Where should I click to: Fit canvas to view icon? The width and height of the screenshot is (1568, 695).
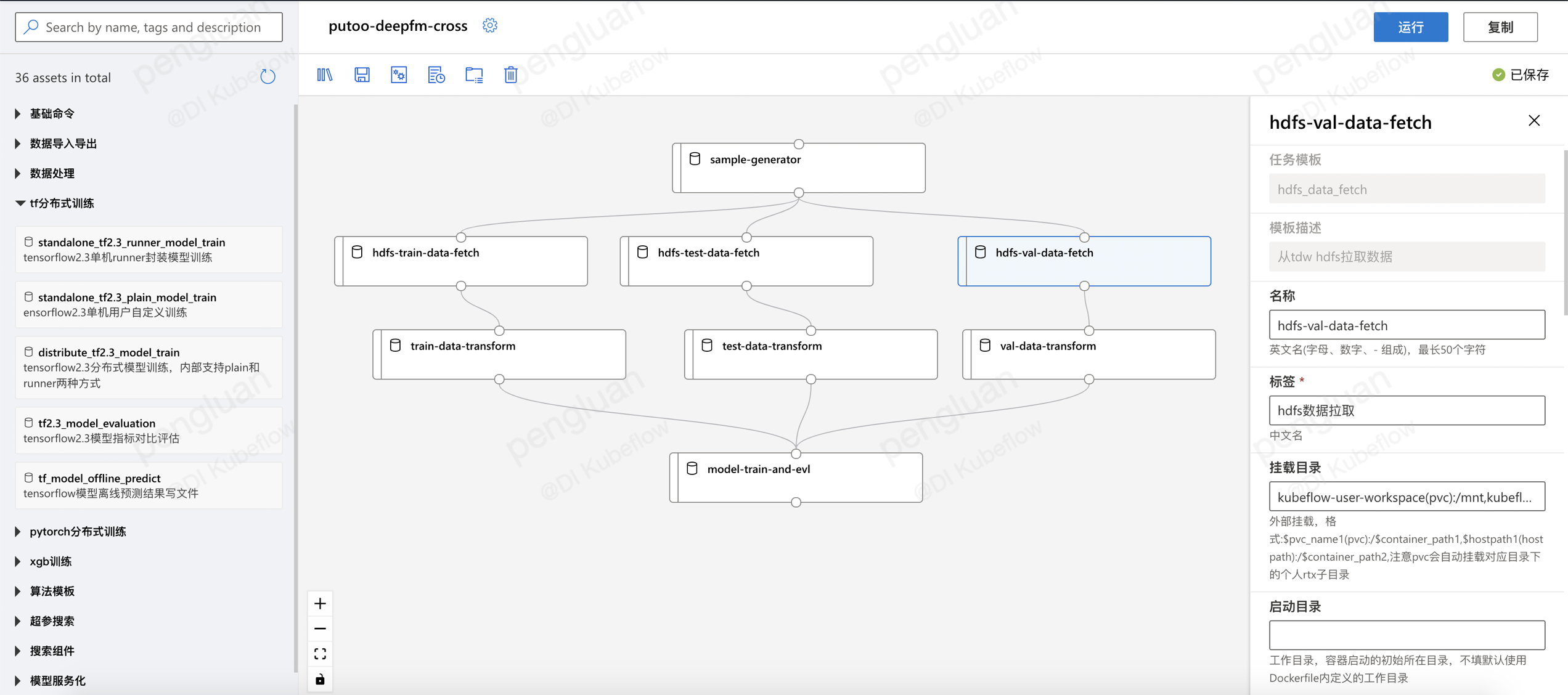click(x=320, y=654)
